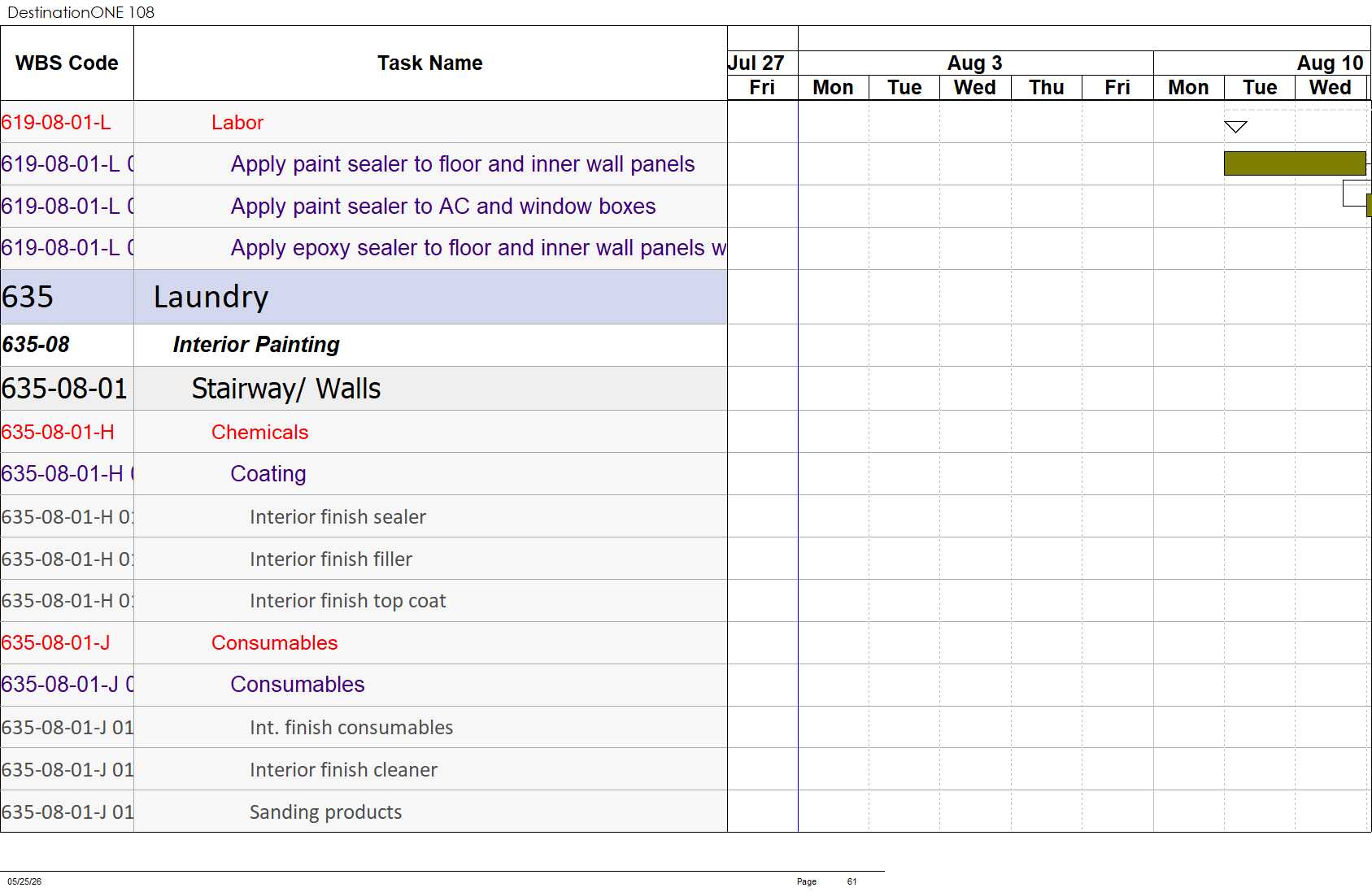
Task: Click the Task Name column header
Action: (430, 63)
